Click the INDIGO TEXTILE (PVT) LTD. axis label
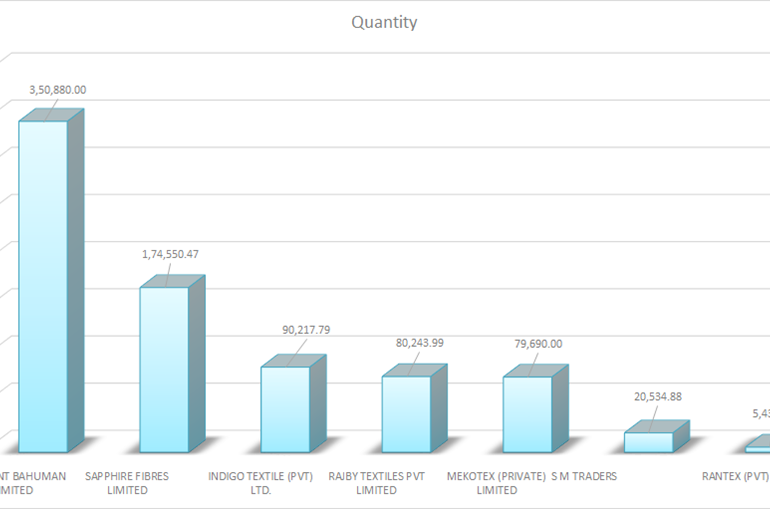This screenshot has height=509, width=770. click(260, 483)
